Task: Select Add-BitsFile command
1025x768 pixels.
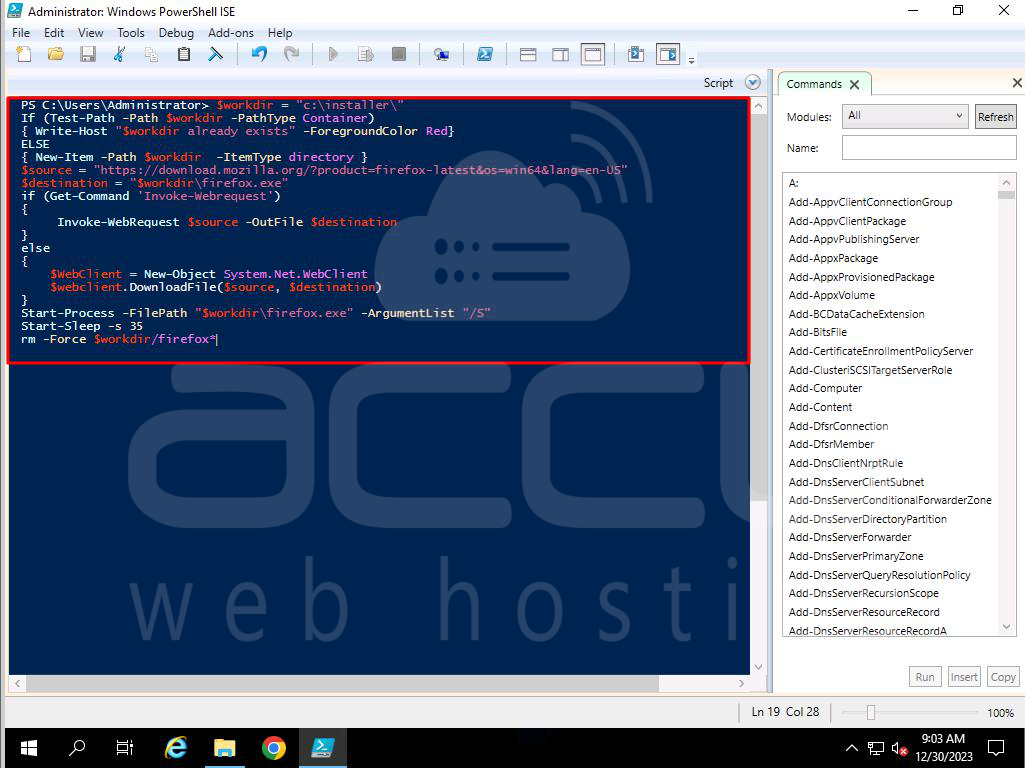Action: [x=818, y=332]
